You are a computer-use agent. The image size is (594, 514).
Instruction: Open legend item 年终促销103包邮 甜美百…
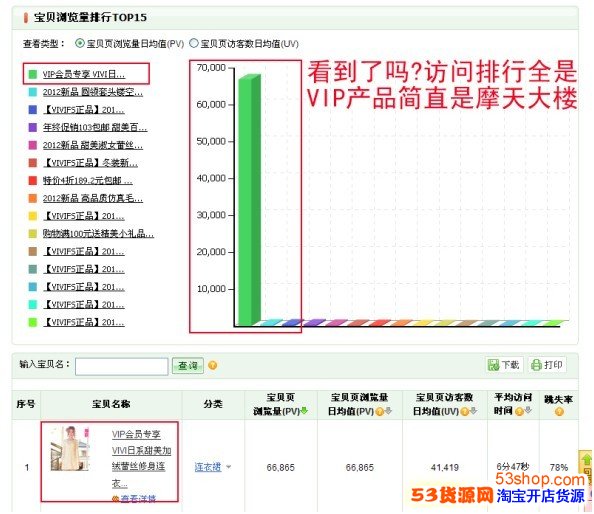[95, 127]
